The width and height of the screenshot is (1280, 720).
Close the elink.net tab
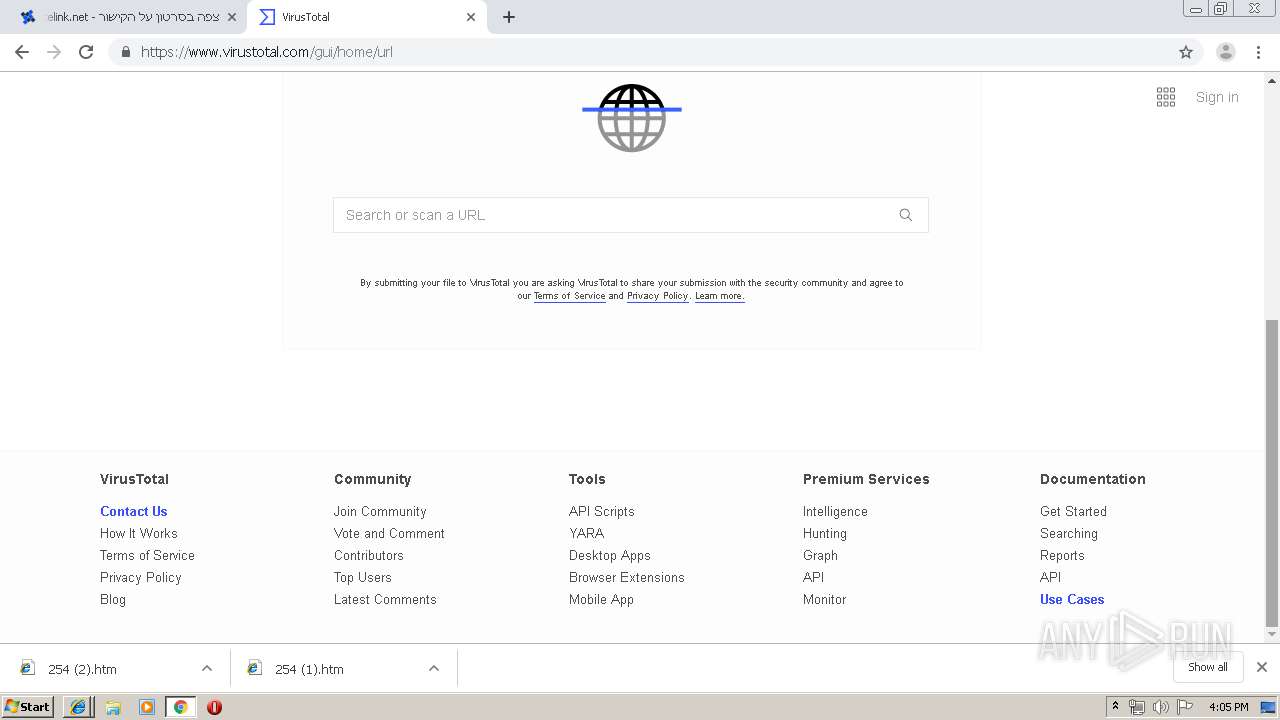tap(232, 17)
